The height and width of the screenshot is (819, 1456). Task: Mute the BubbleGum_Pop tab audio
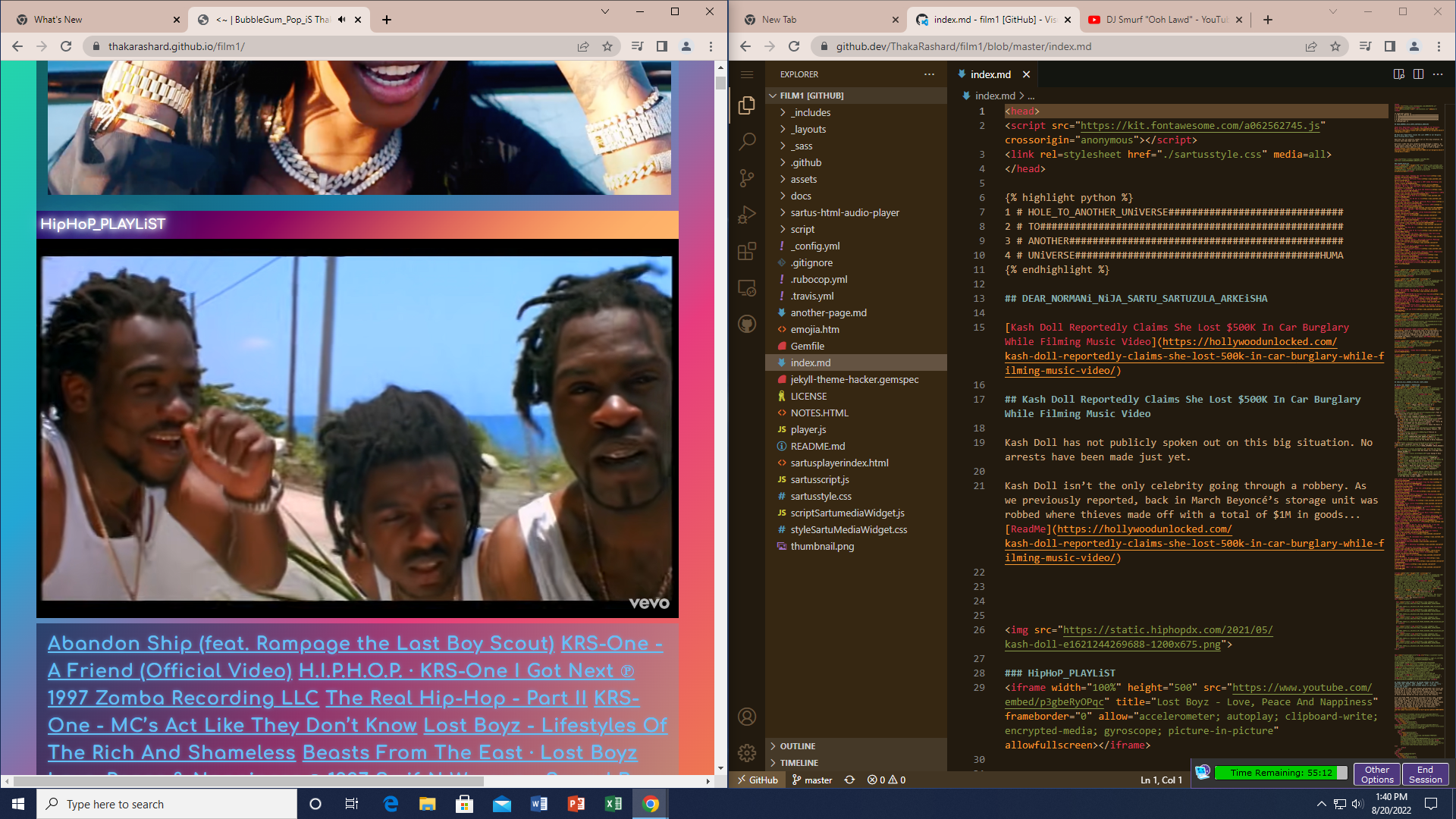(x=342, y=20)
